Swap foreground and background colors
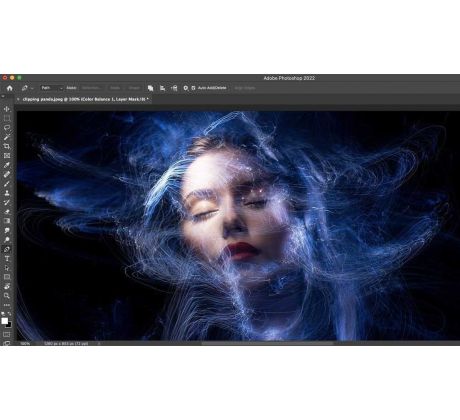The width and height of the screenshot is (460, 420). tap(9, 314)
